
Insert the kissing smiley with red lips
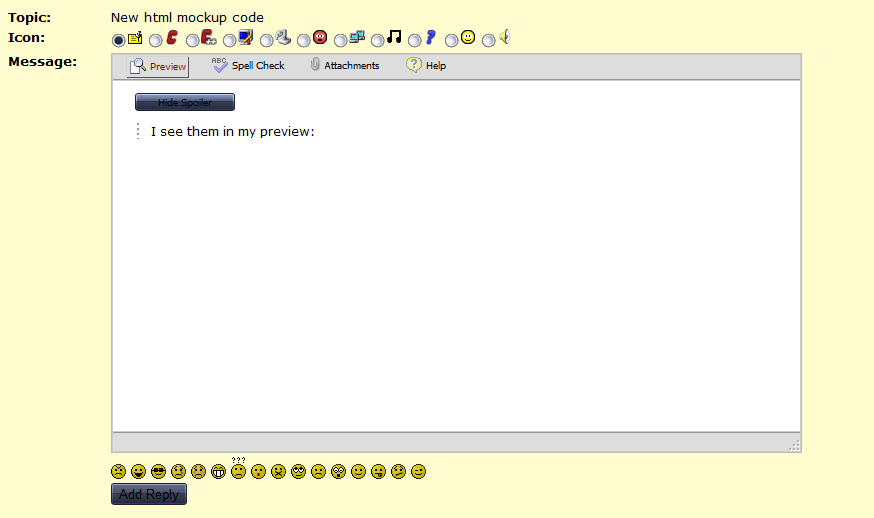point(258,471)
